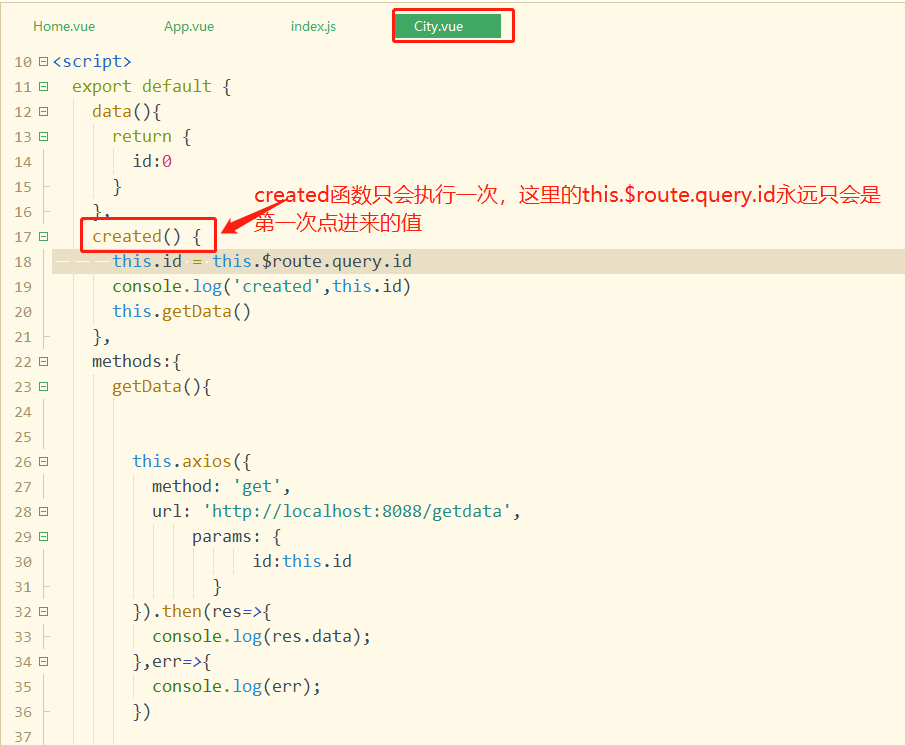Fold the url line's code region

point(42,511)
